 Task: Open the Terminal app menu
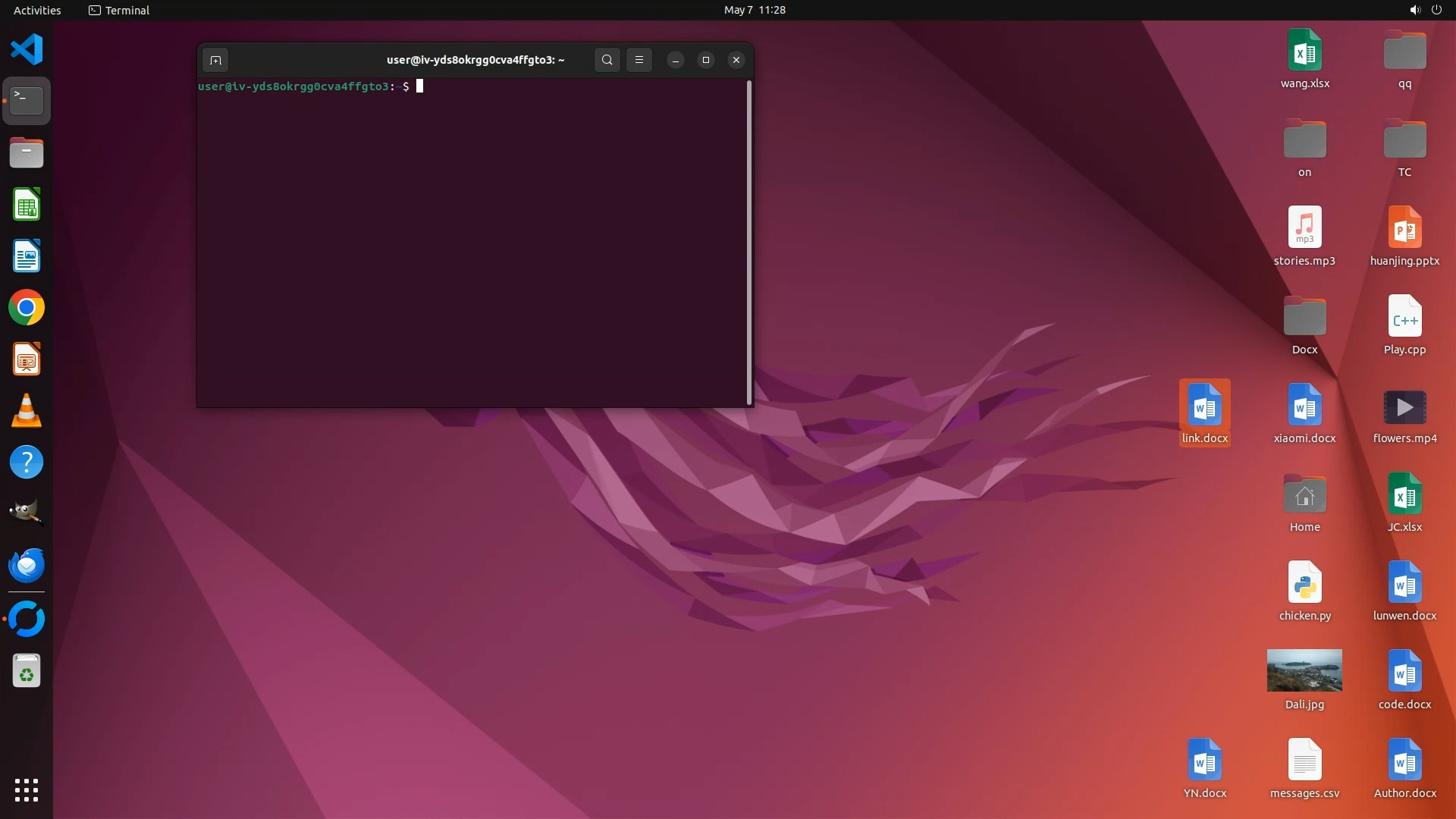pos(119,10)
